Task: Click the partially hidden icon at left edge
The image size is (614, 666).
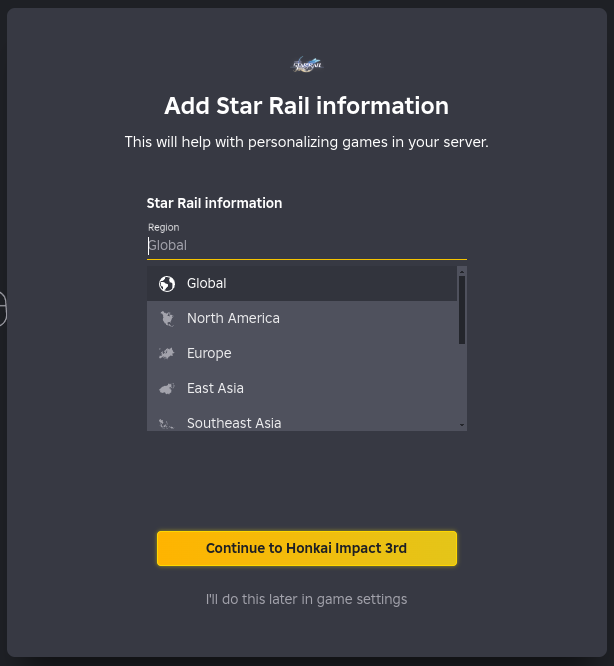Action: click(x=3, y=309)
